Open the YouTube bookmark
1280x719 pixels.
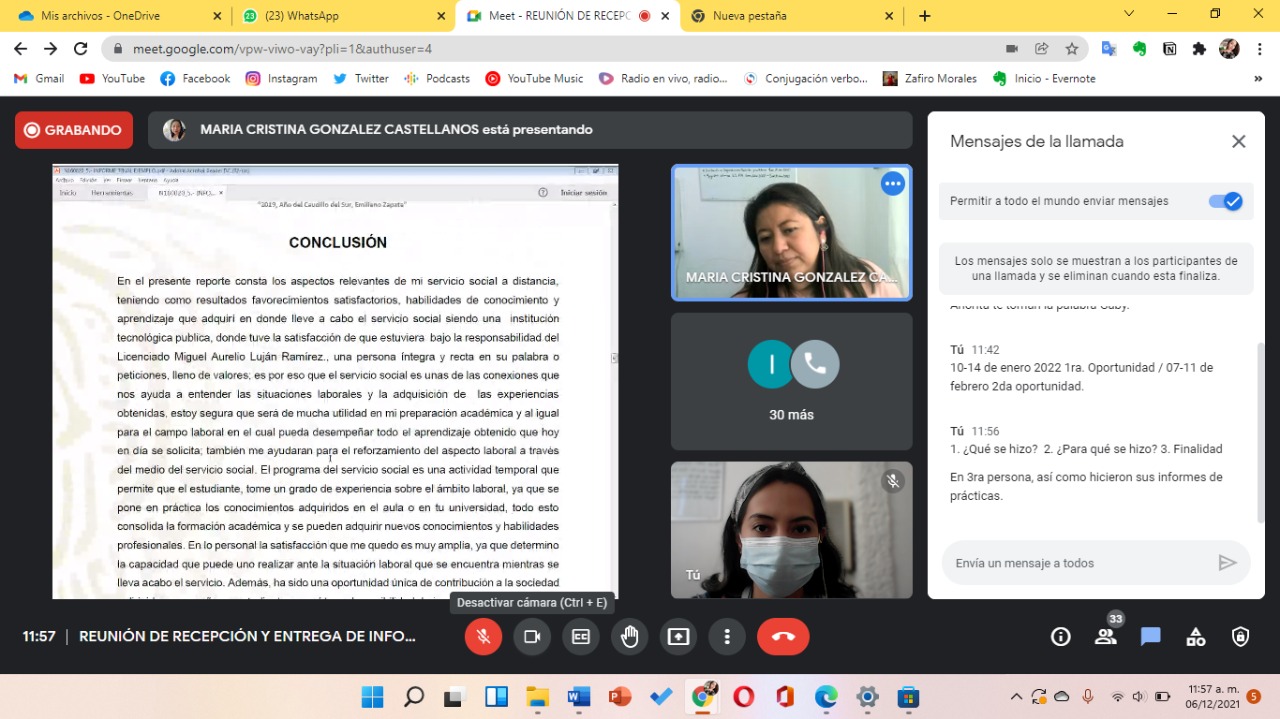(x=112, y=78)
